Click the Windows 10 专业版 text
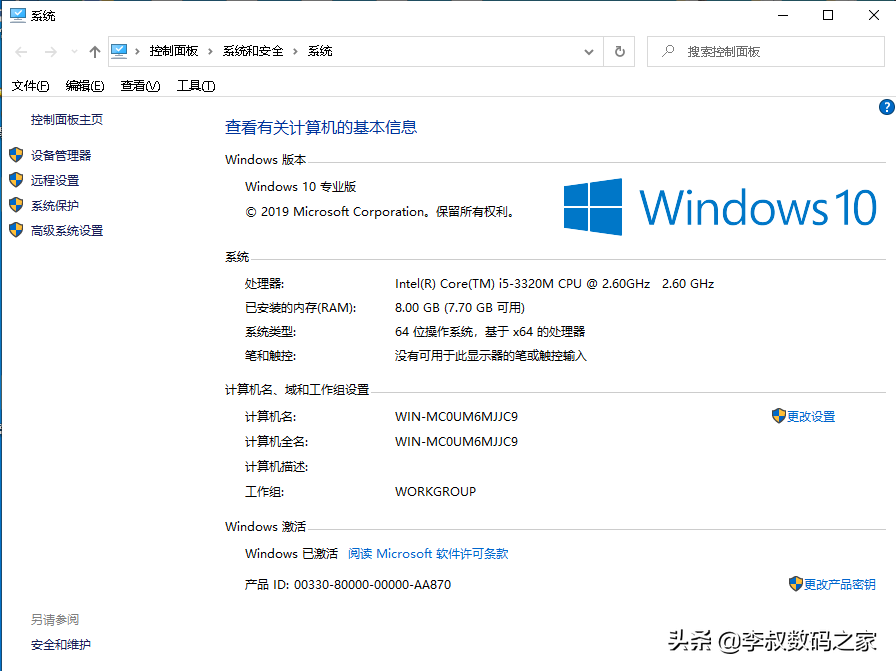The image size is (896, 671). (301, 187)
